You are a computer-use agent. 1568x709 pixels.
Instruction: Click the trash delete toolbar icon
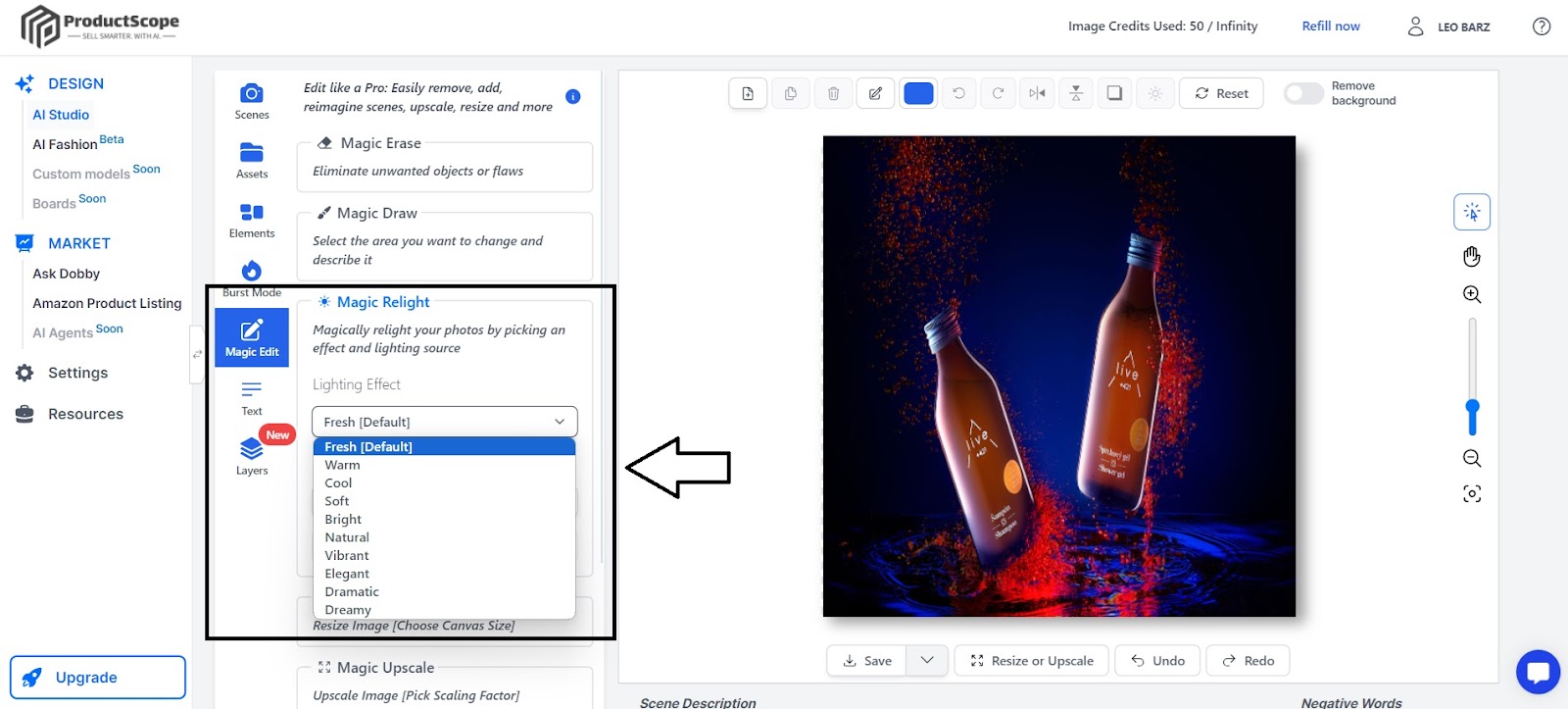pyautogui.click(x=833, y=93)
